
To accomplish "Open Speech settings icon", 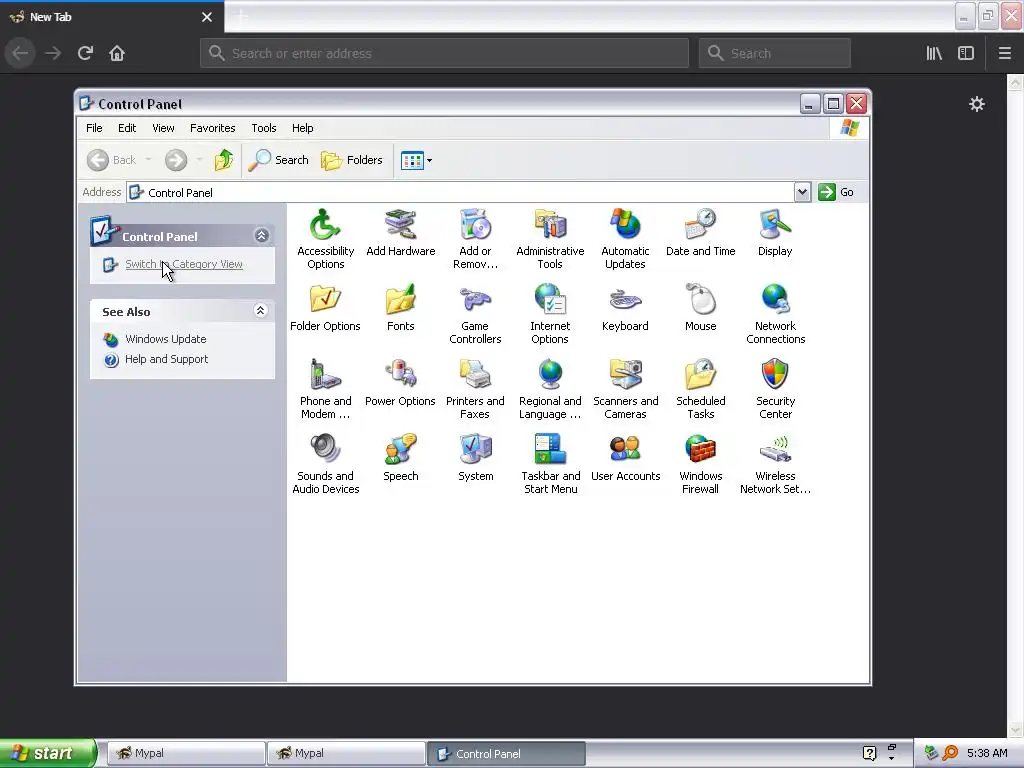I will (x=400, y=458).
